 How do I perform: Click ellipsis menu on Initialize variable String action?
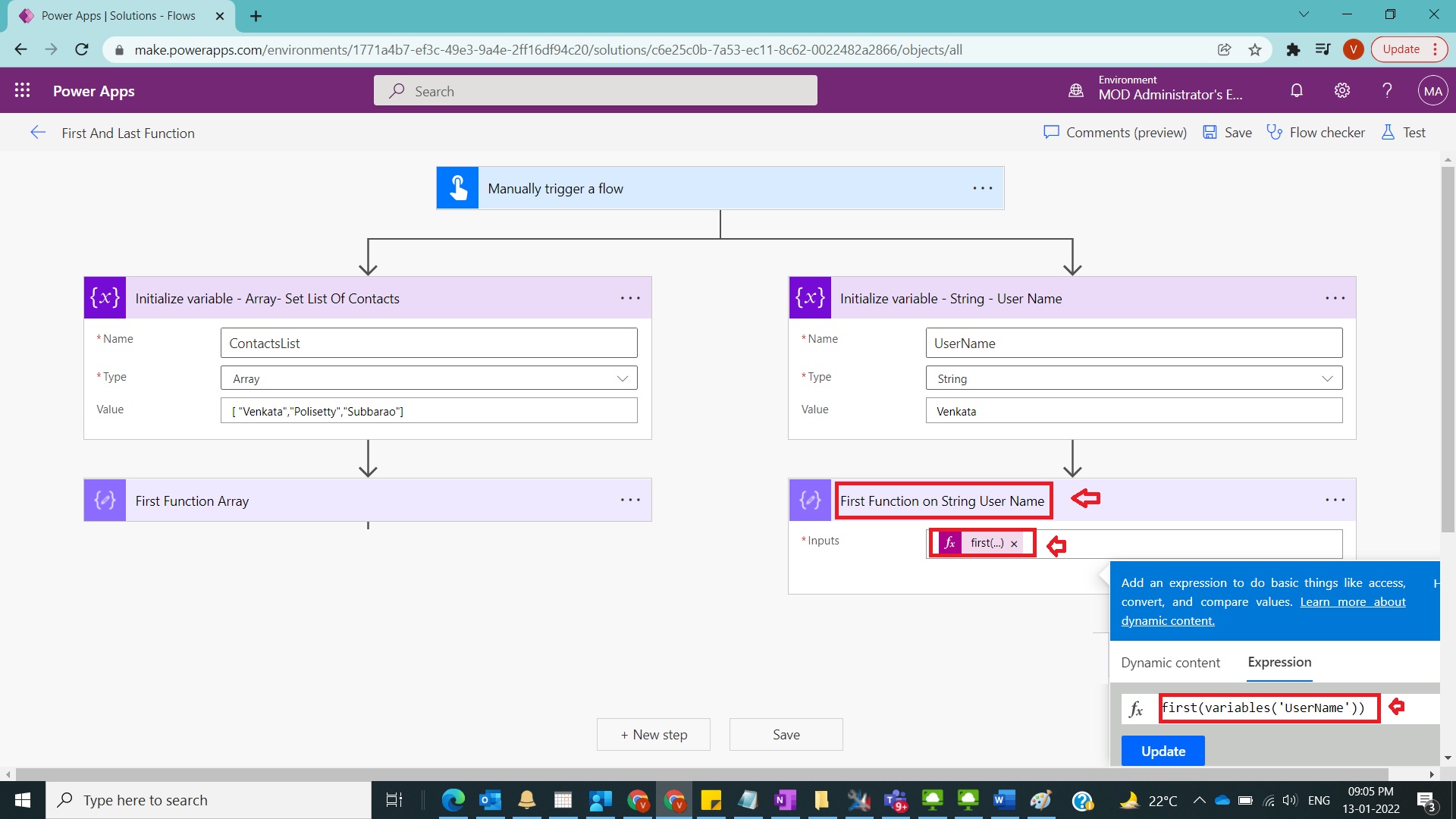1333,298
